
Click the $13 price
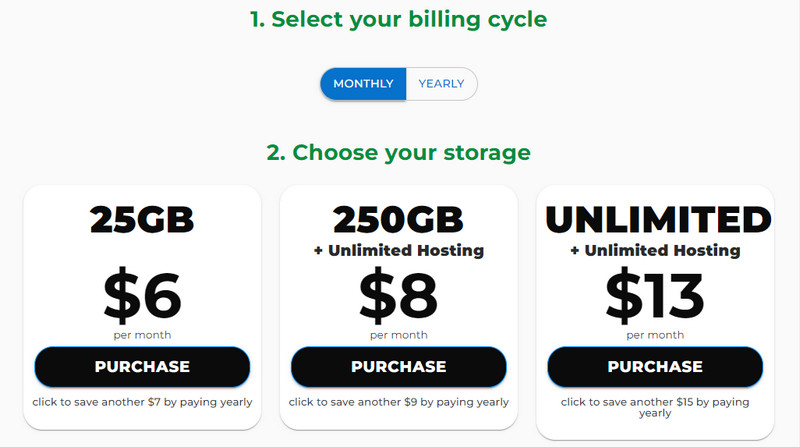[x=655, y=294]
